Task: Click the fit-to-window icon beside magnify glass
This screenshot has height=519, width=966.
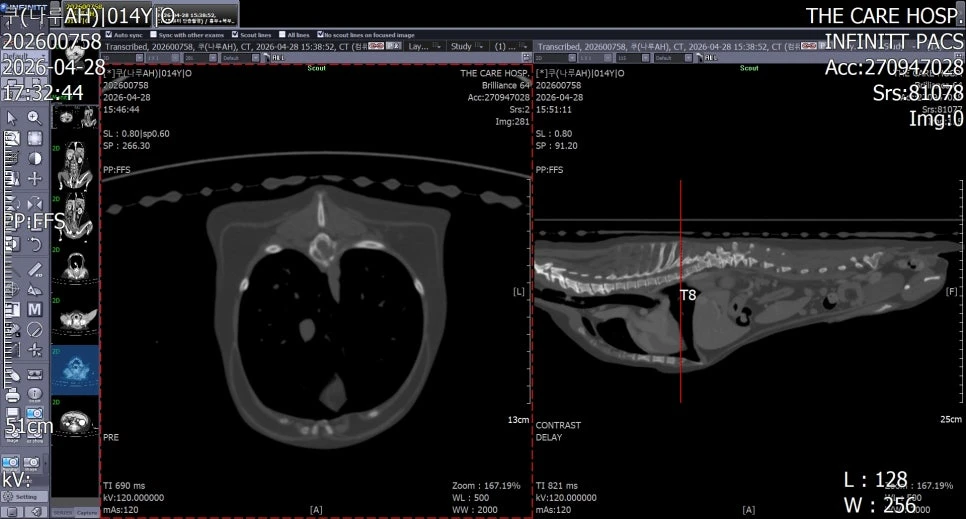Action: pyautogui.click(x=35, y=138)
